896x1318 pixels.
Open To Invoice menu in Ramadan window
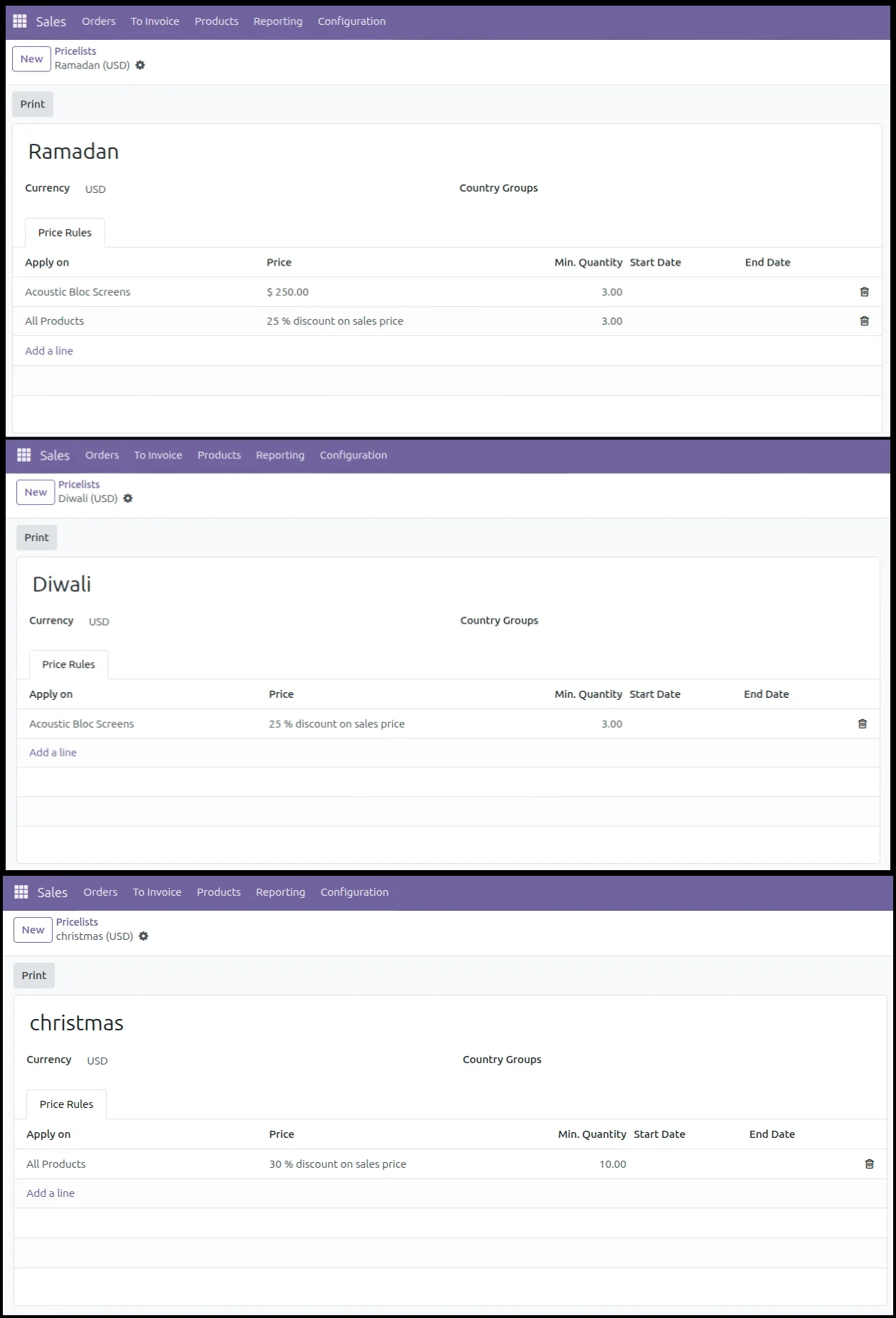[155, 21]
